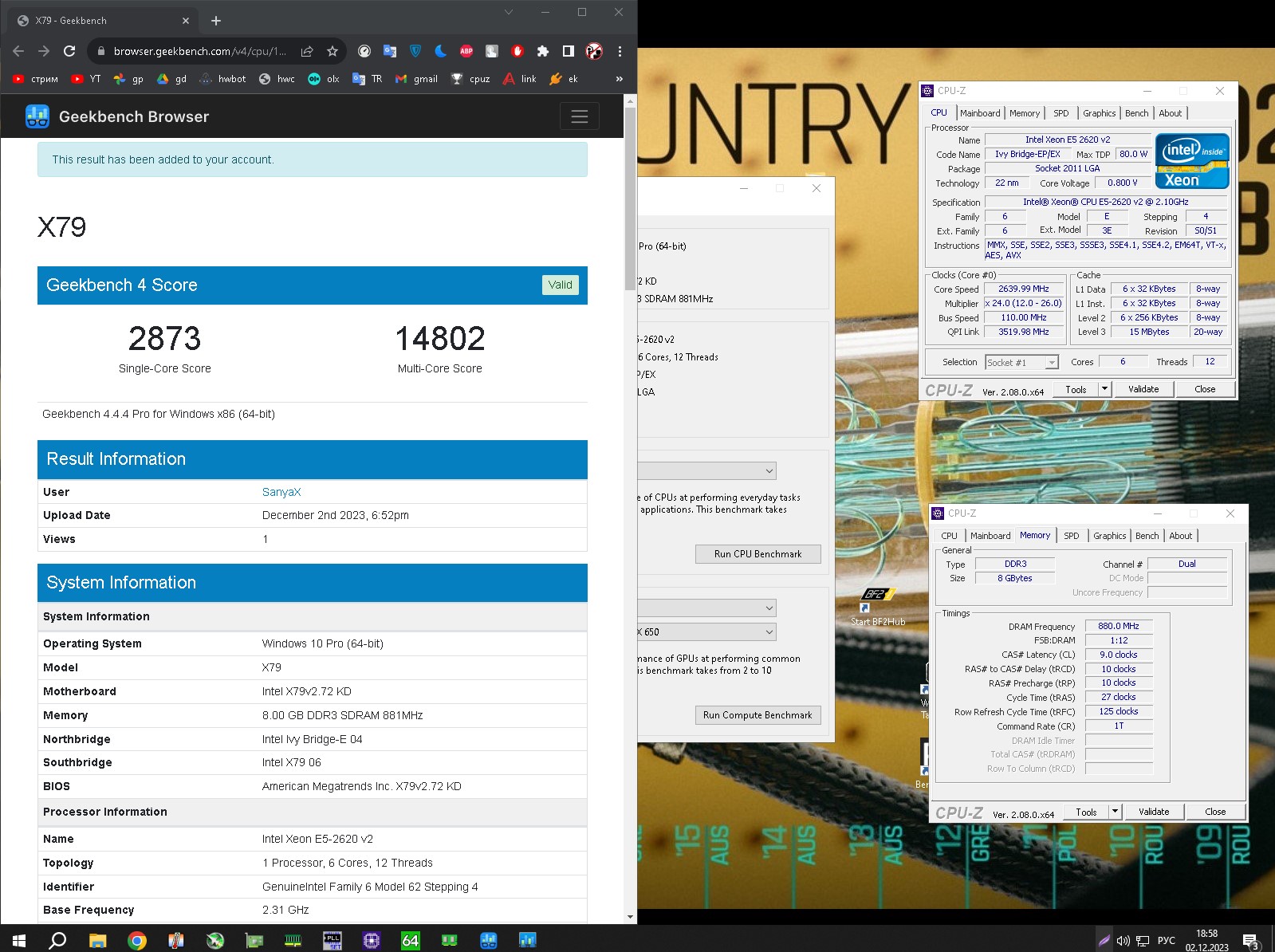This screenshot has height=952, width=1275.
Task: Open the cpuz bookmark
Action: [x=470, y=79]
